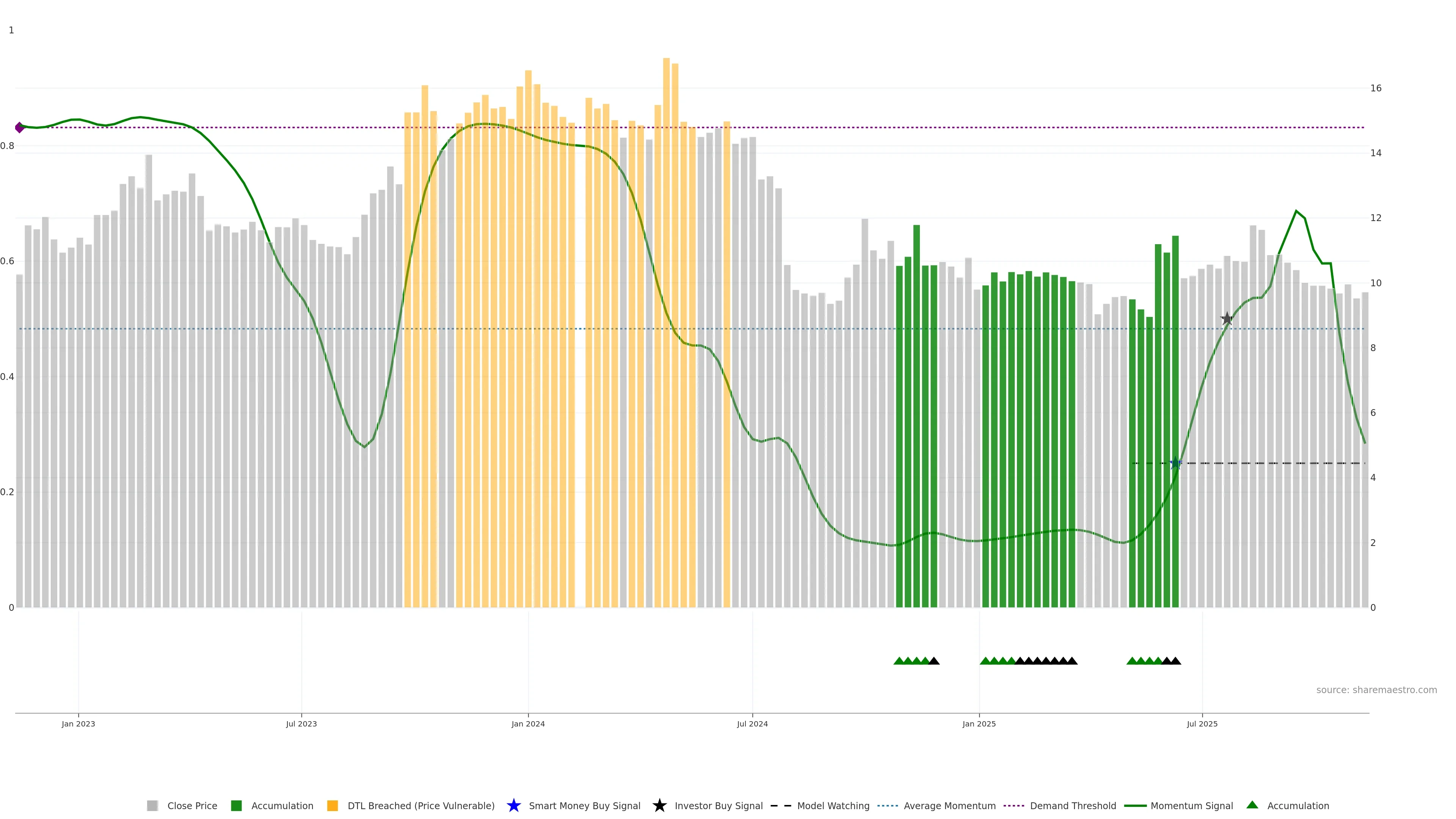
Task: Click the Model Watching dashed line legend icon
Action: pyautogui.click(x=781, y=805)
